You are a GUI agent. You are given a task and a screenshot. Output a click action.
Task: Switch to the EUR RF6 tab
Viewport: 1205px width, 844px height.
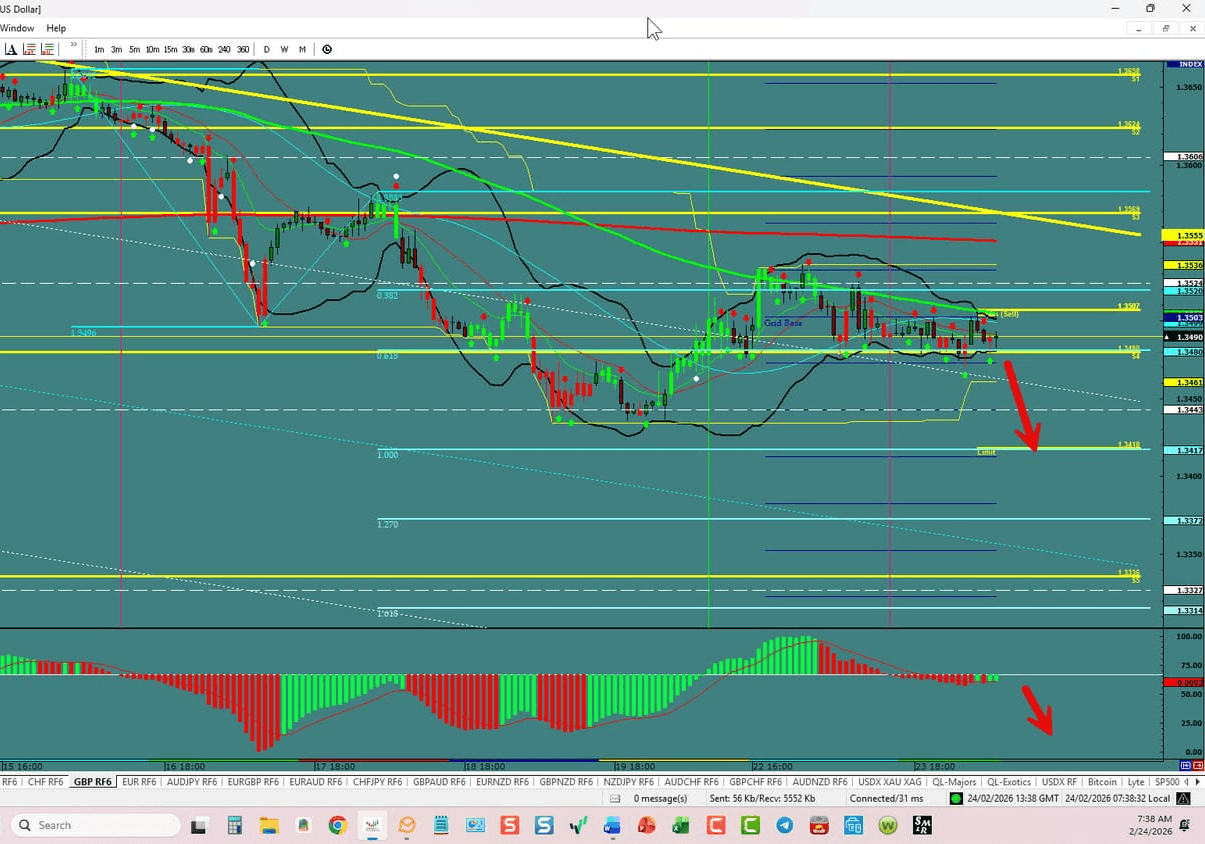click(x=138, y=782)
